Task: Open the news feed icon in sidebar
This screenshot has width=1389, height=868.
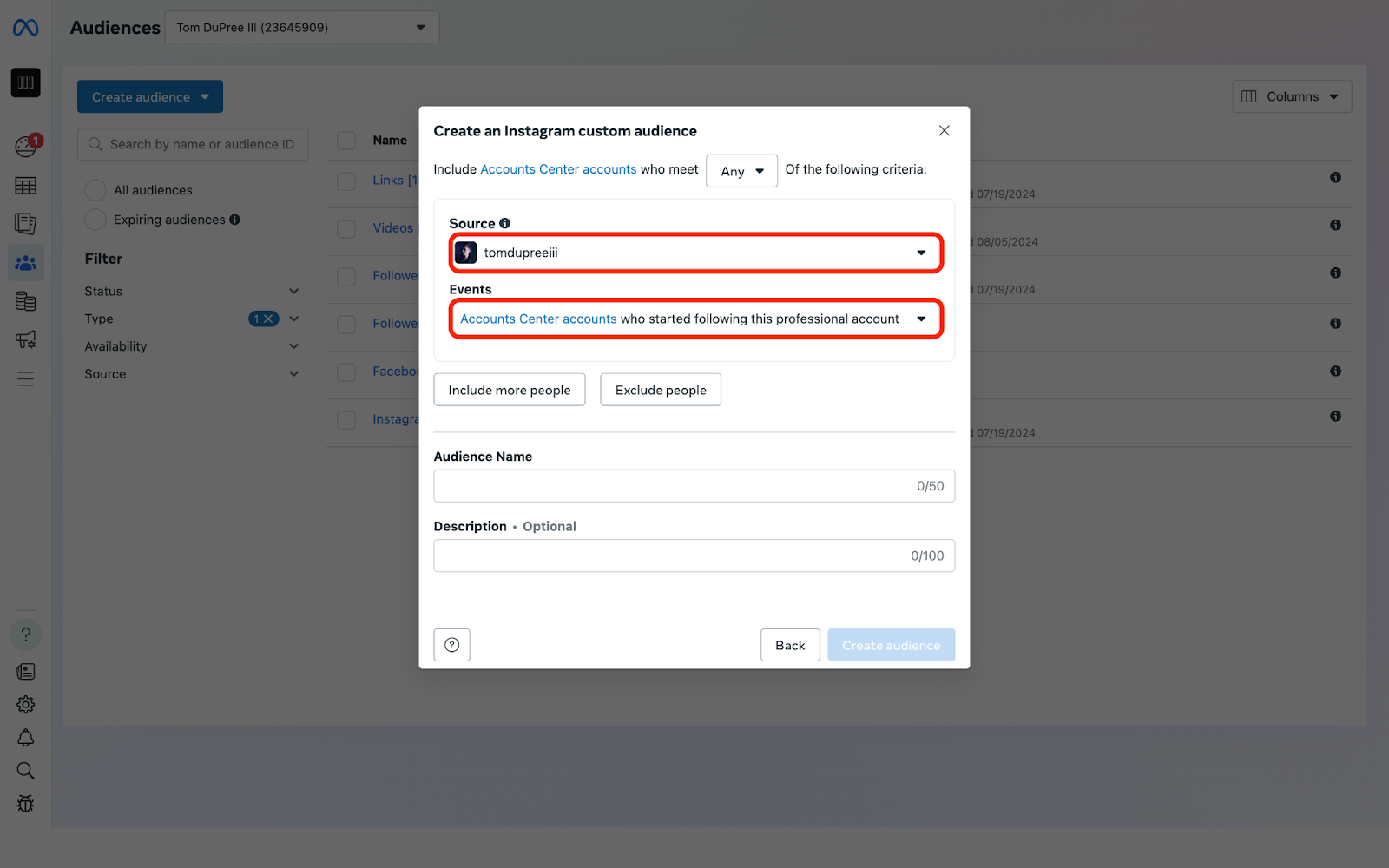Action: 25,671
